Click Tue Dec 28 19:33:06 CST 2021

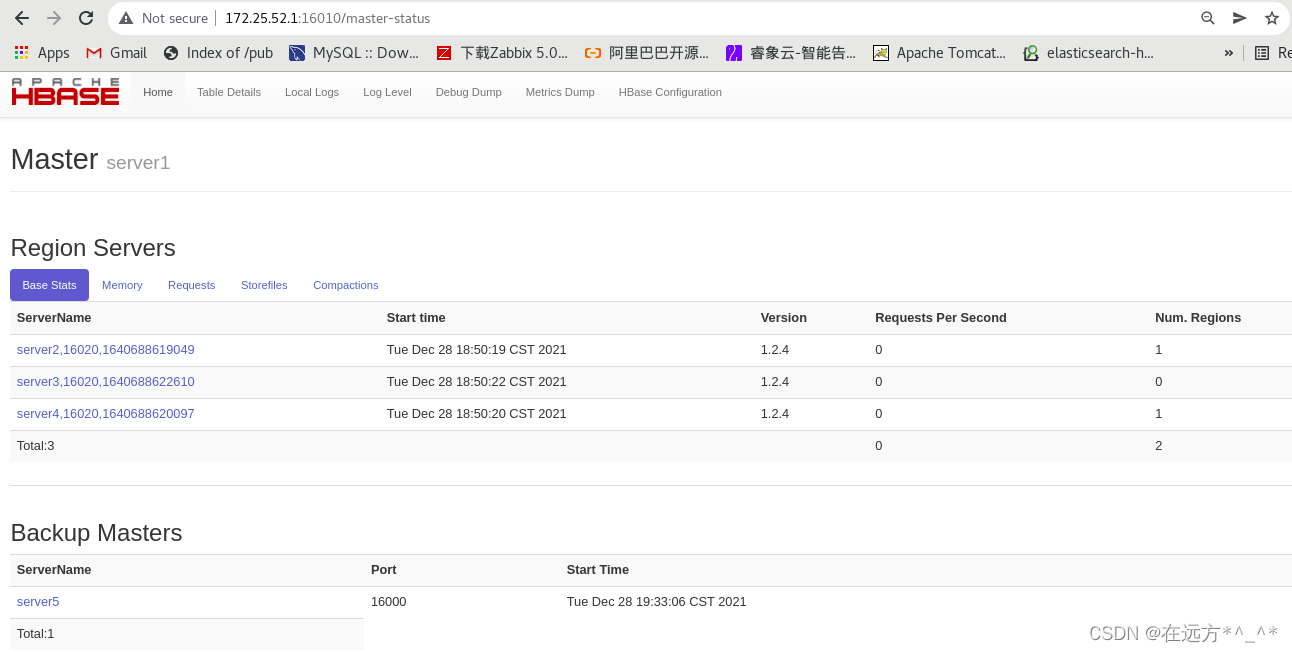657,602
